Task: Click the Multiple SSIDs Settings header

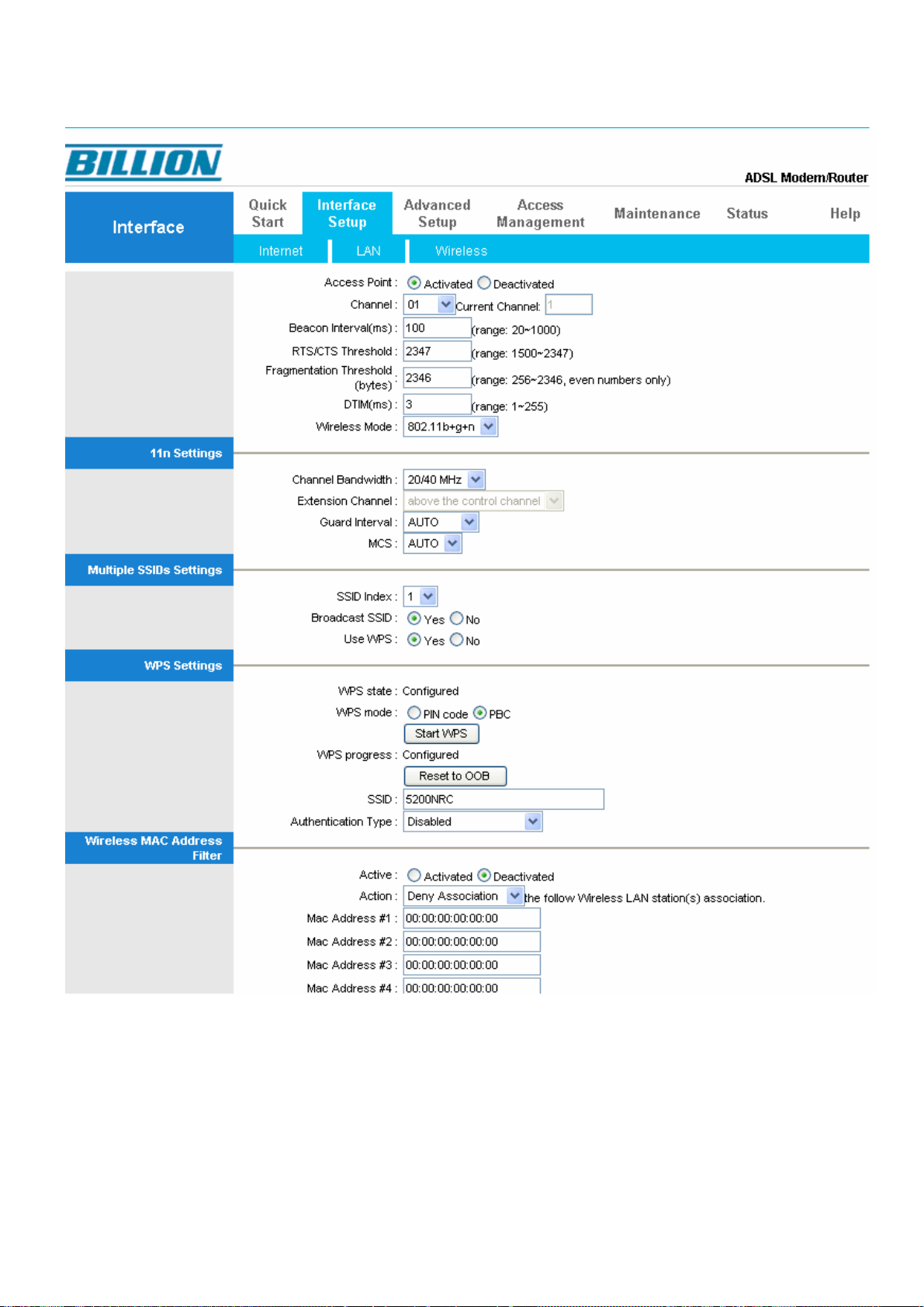Action: 149,570
